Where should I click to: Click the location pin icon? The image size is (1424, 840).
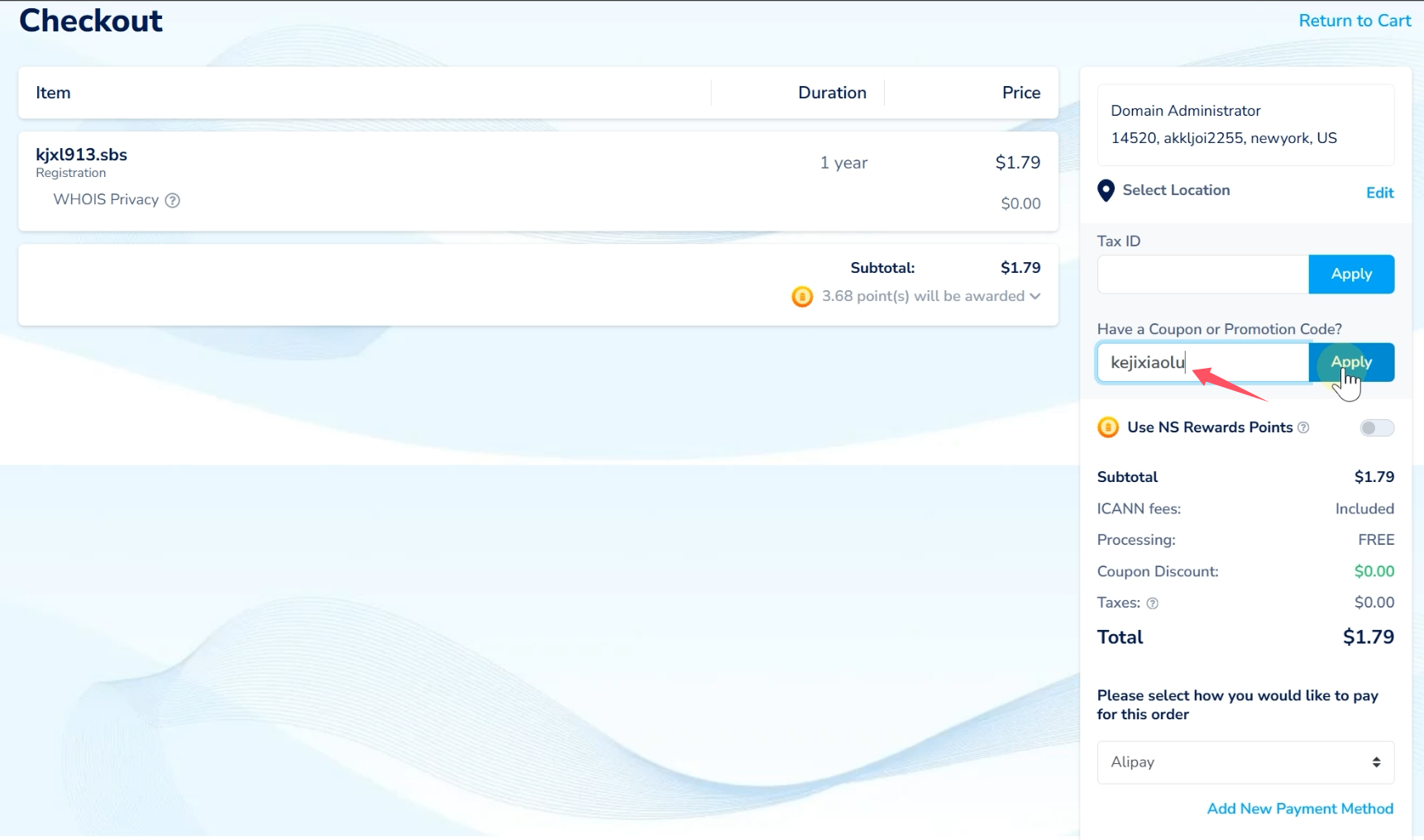[1106, 191]
